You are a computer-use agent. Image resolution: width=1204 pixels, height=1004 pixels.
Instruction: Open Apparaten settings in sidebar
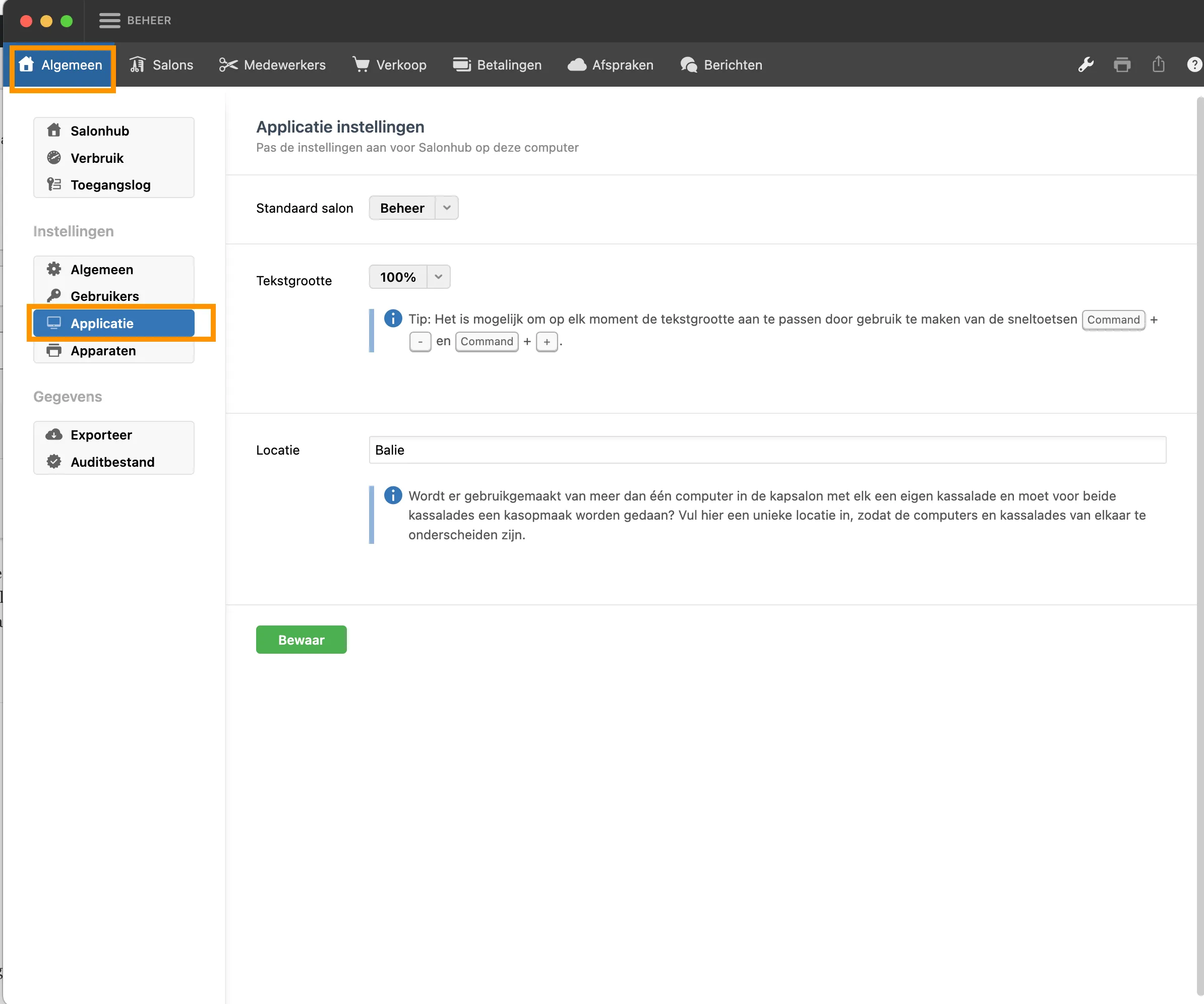[103, 351]
